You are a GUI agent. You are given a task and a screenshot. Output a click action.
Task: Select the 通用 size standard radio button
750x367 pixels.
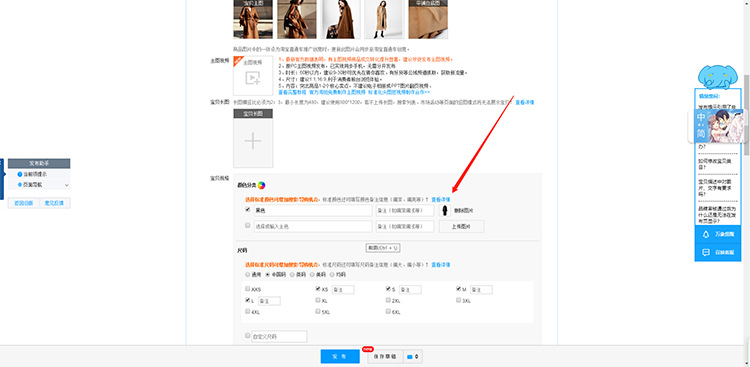[x=247, y=275]
